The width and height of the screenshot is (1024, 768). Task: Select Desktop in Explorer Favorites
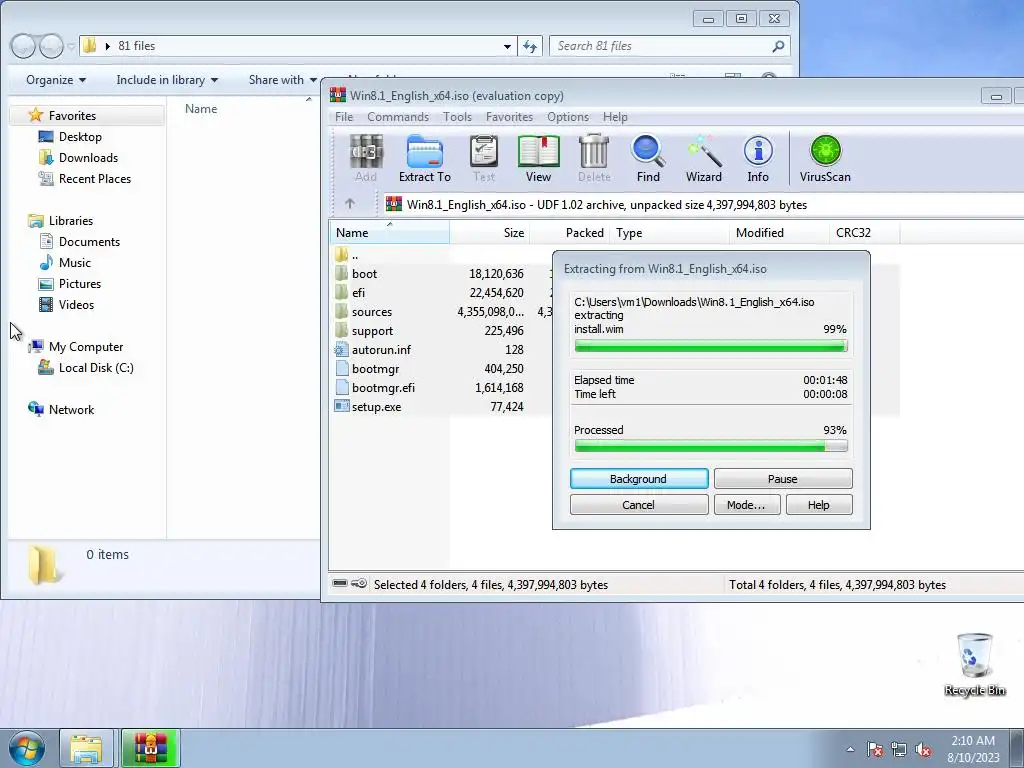click(x=70, y=136)
